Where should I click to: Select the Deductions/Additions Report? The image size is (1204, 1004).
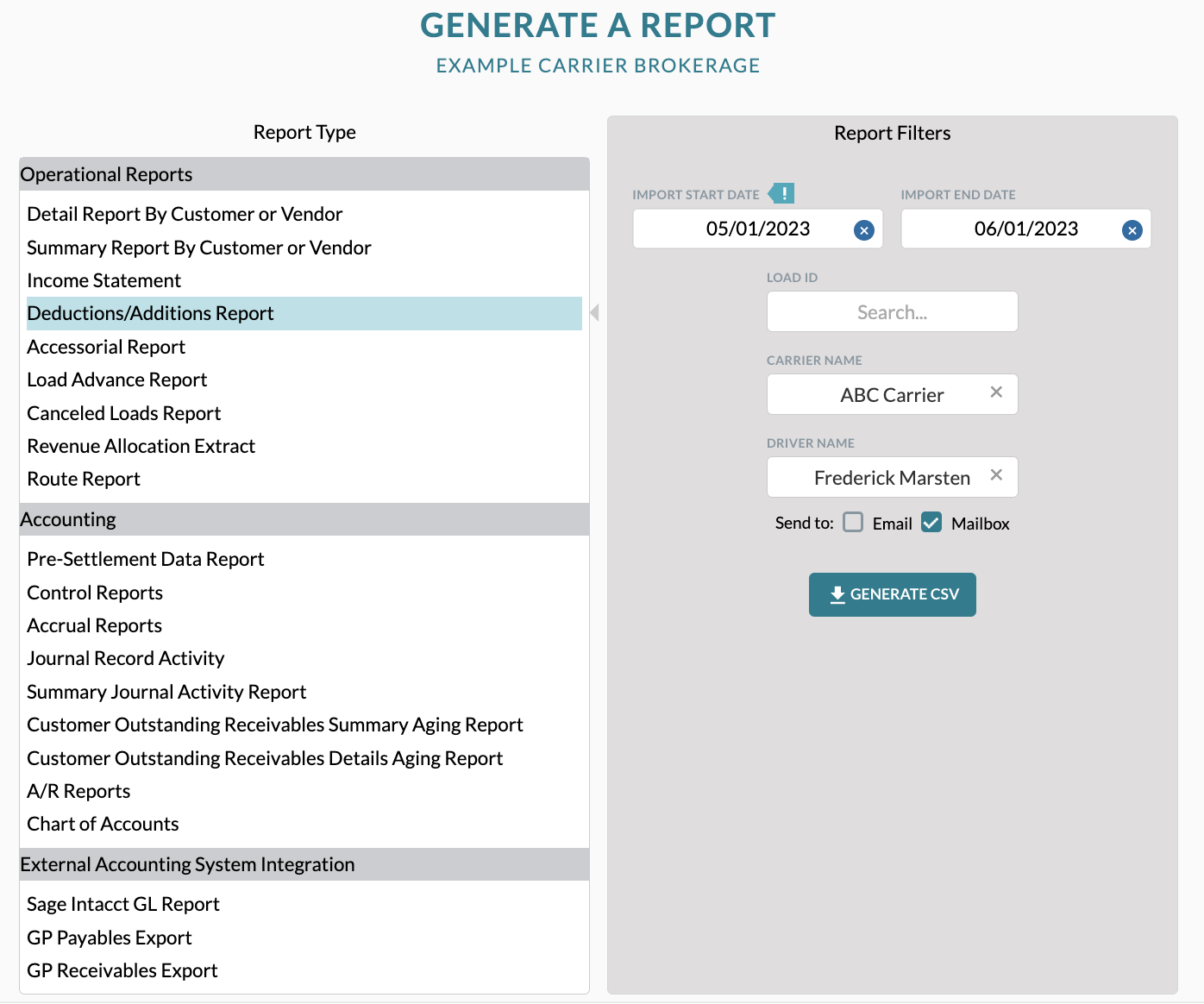pyautogui.click(x=304, y=313)
